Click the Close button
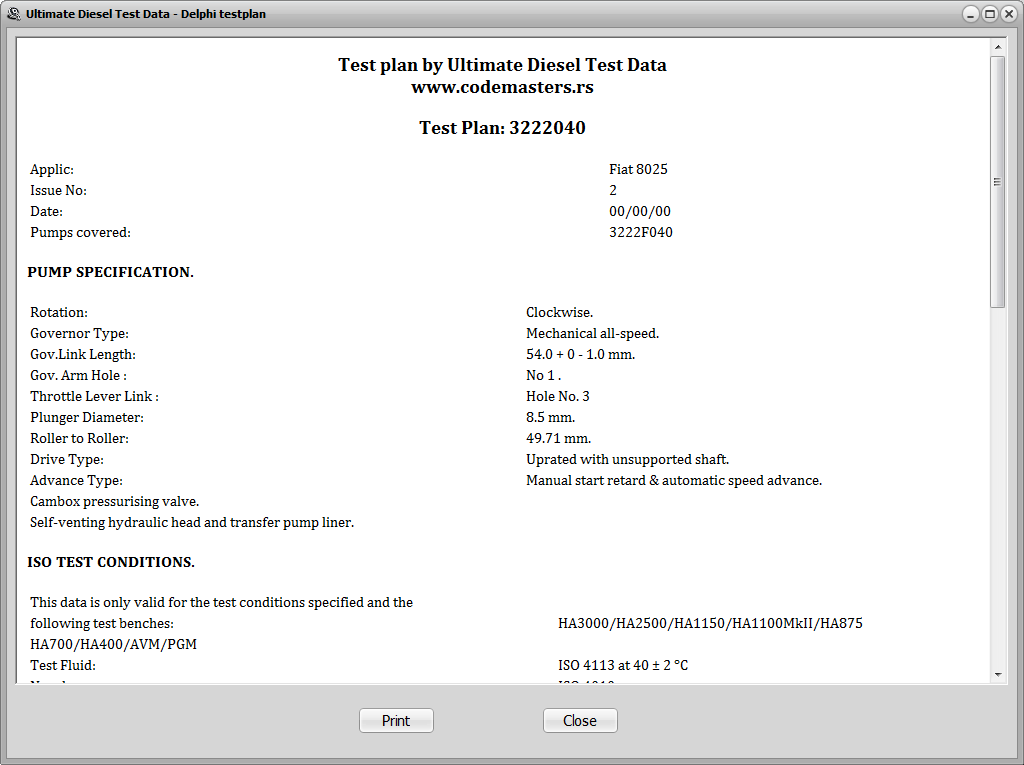The width and height of the screenshot is (1024, 765). 580,721
